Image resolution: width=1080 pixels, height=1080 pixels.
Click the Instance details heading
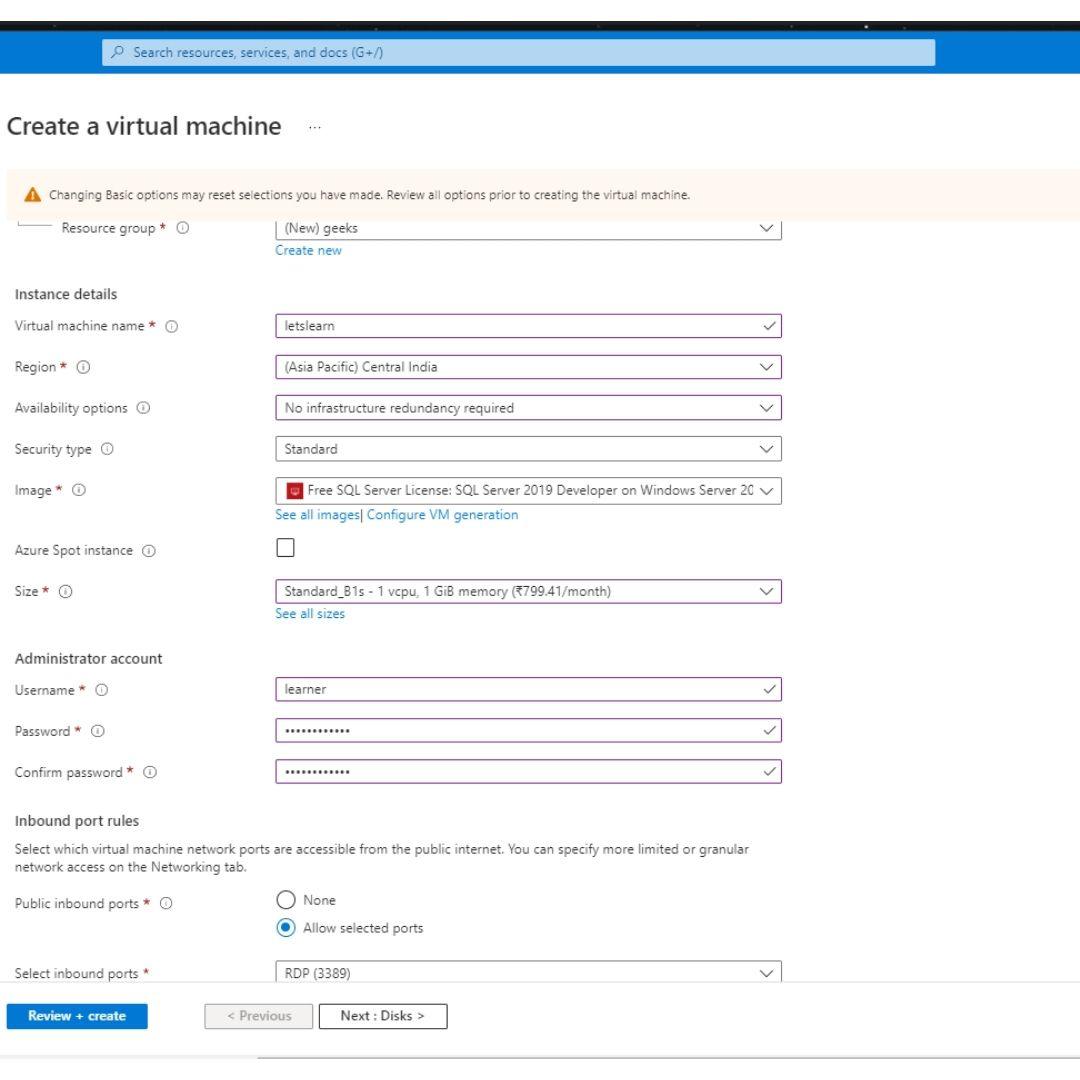(x=66, y=294)
